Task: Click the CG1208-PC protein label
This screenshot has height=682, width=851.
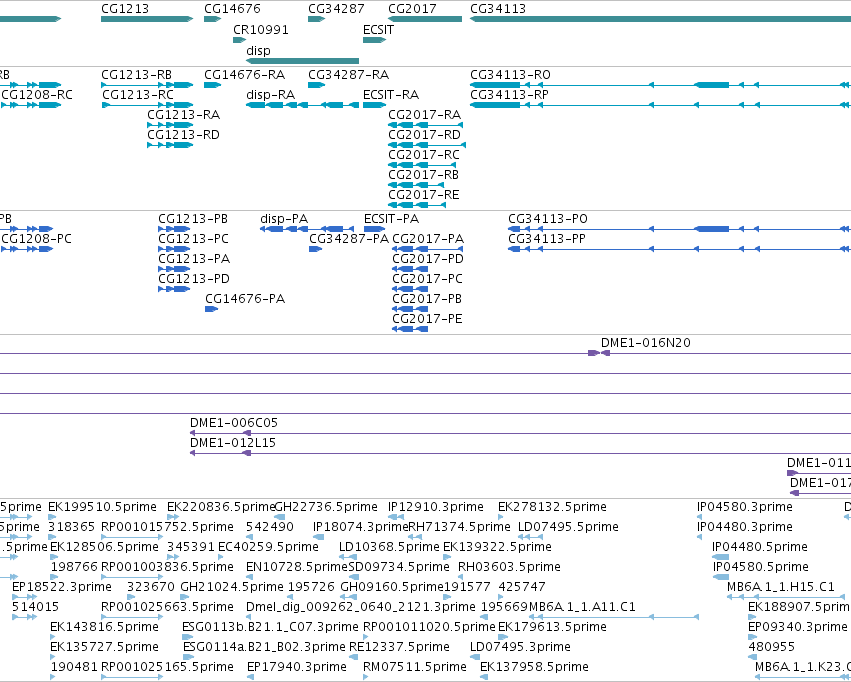Action: point(36,239)
